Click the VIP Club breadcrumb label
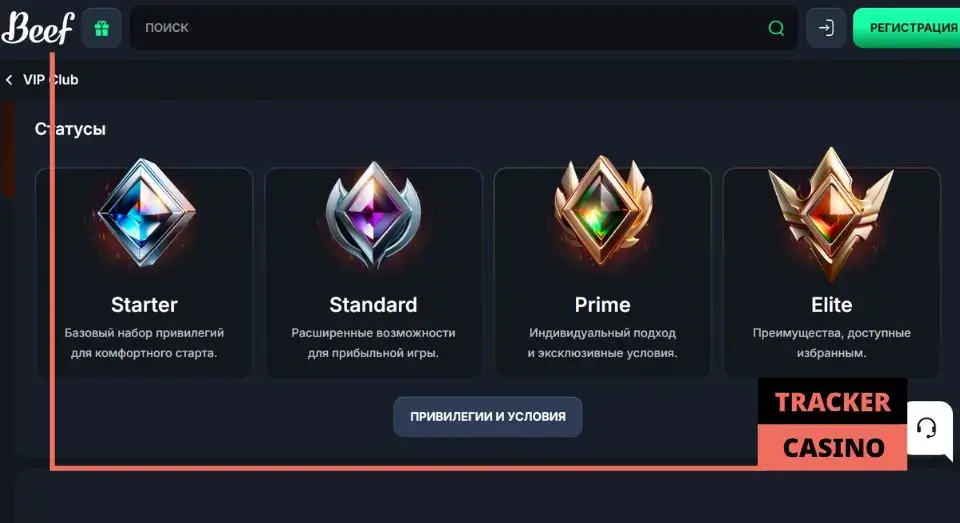The image size is (960, 523). (50, 80)
